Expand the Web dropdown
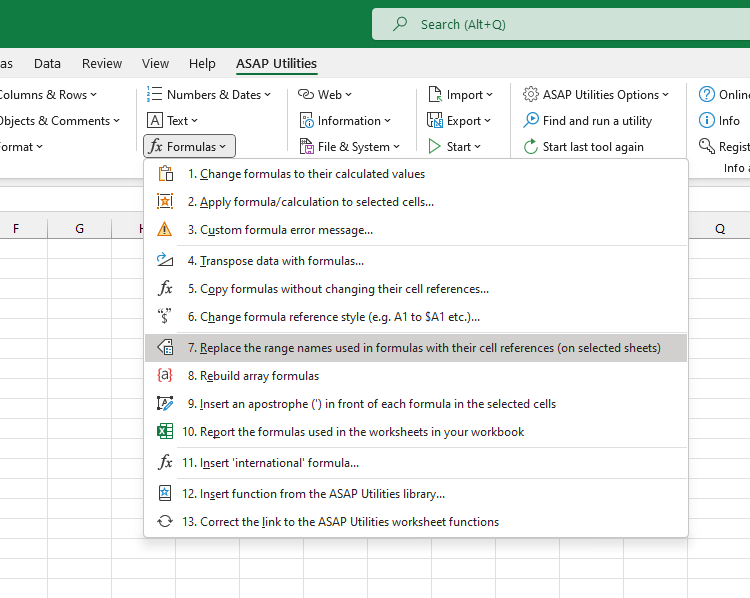 point(325,95)
